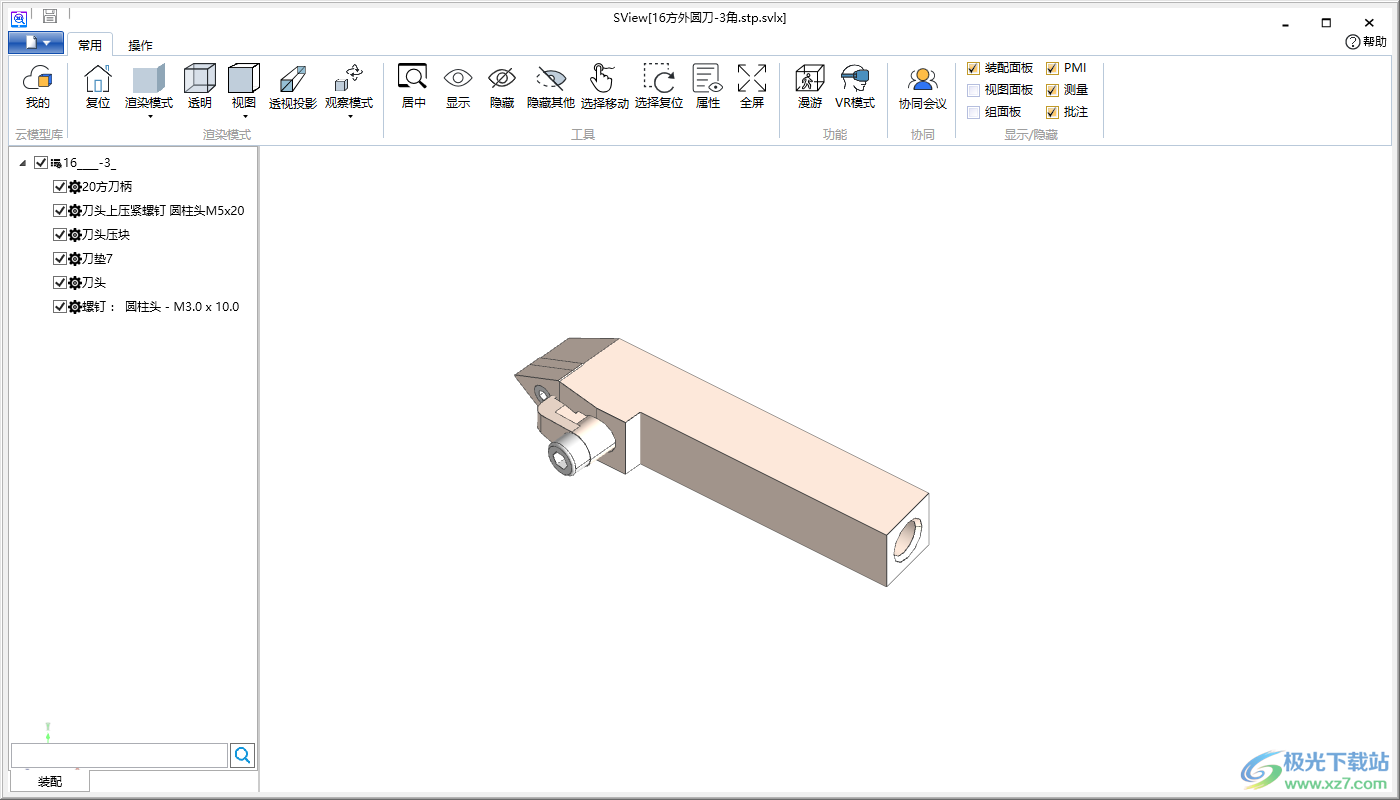Image resolution: width=1400 pixels, height=800 pixels.
Task: Uncheck 刀头上压紧螺钉 圆柱头M5x20 checkbox
Action: [60, 210]
